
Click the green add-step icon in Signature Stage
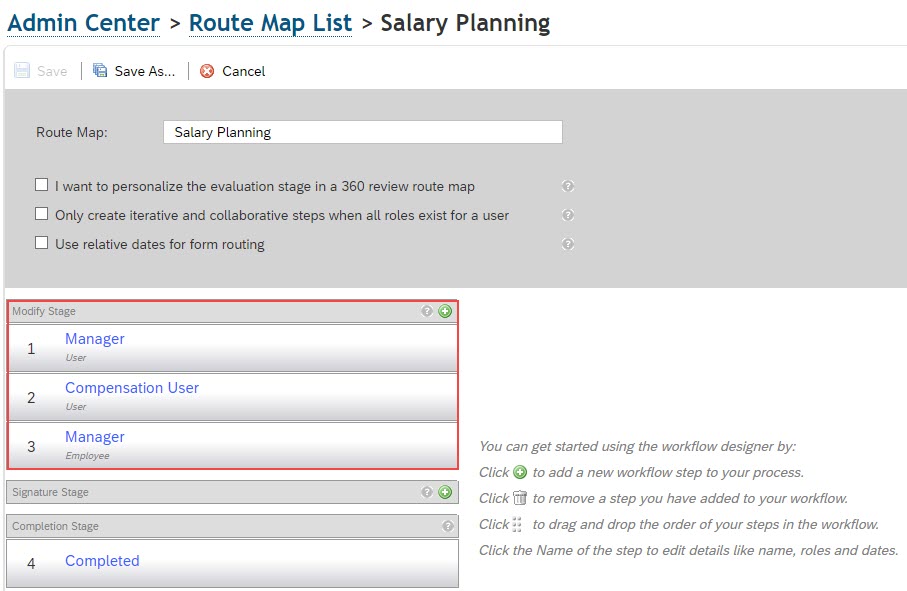coord(445,492)
